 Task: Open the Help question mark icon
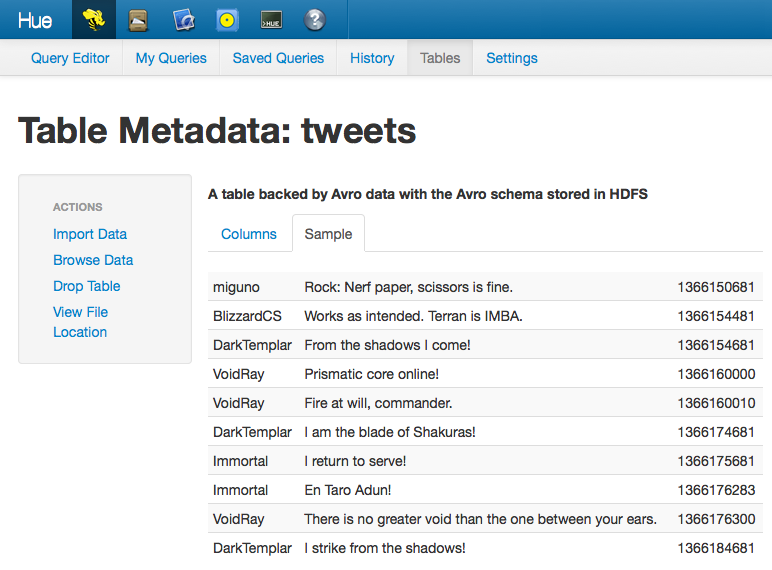coord(315,20)
